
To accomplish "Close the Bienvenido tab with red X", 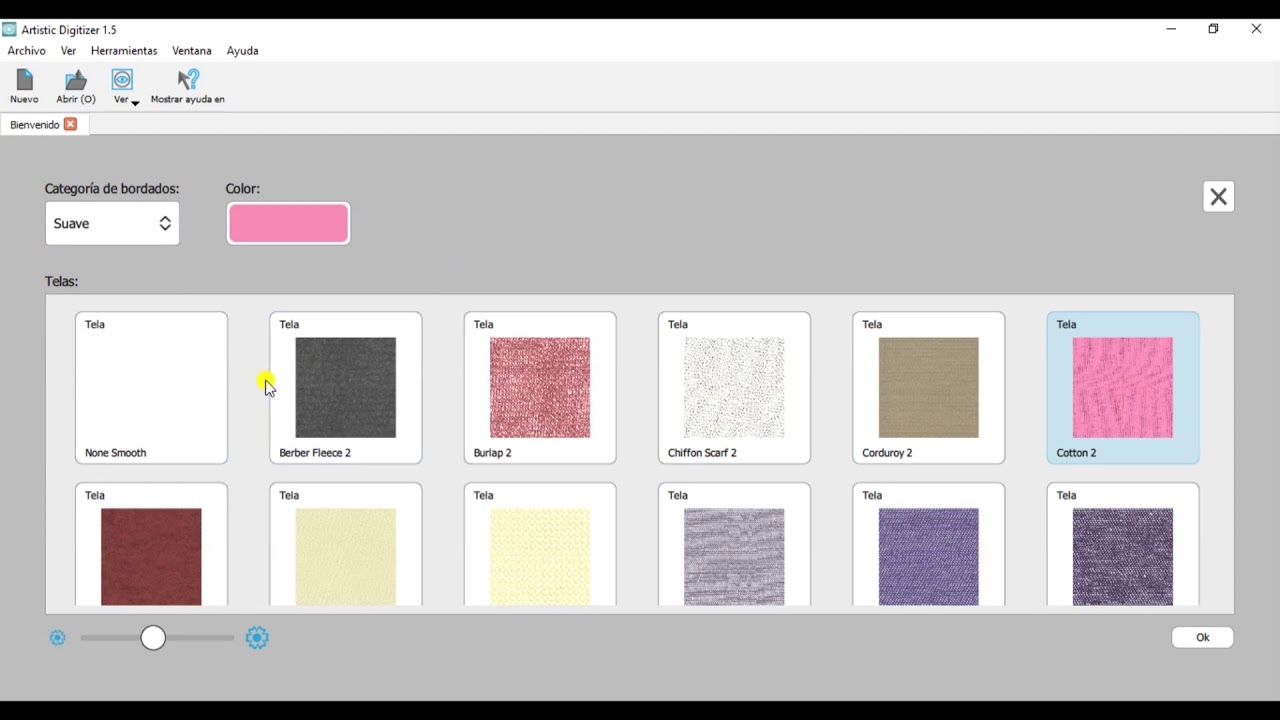I will pos(70,124).
